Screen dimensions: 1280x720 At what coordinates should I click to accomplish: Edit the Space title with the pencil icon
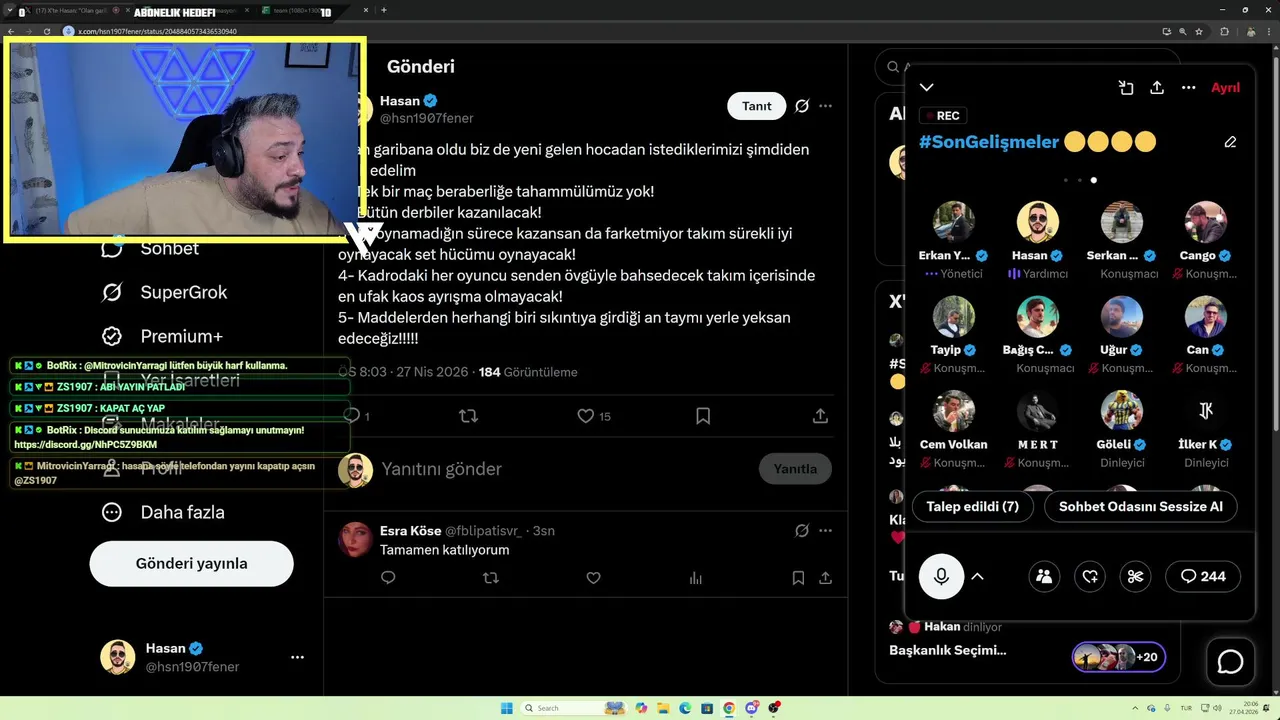[1230, 142]
